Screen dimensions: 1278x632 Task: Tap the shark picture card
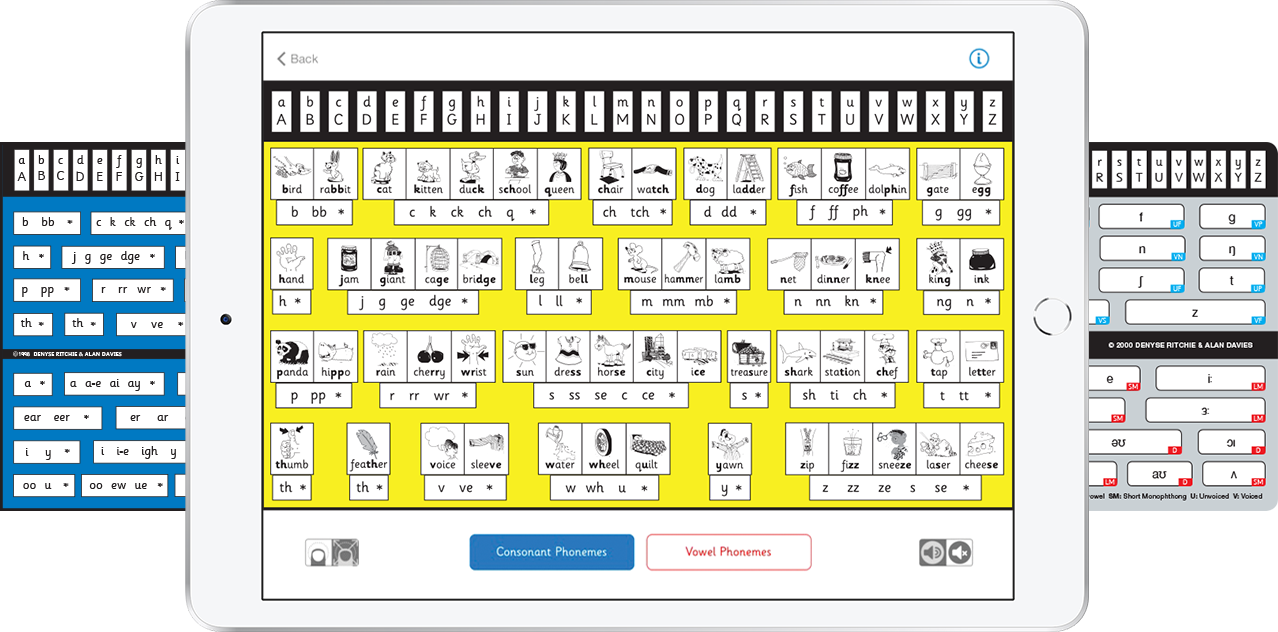(799, 356)
